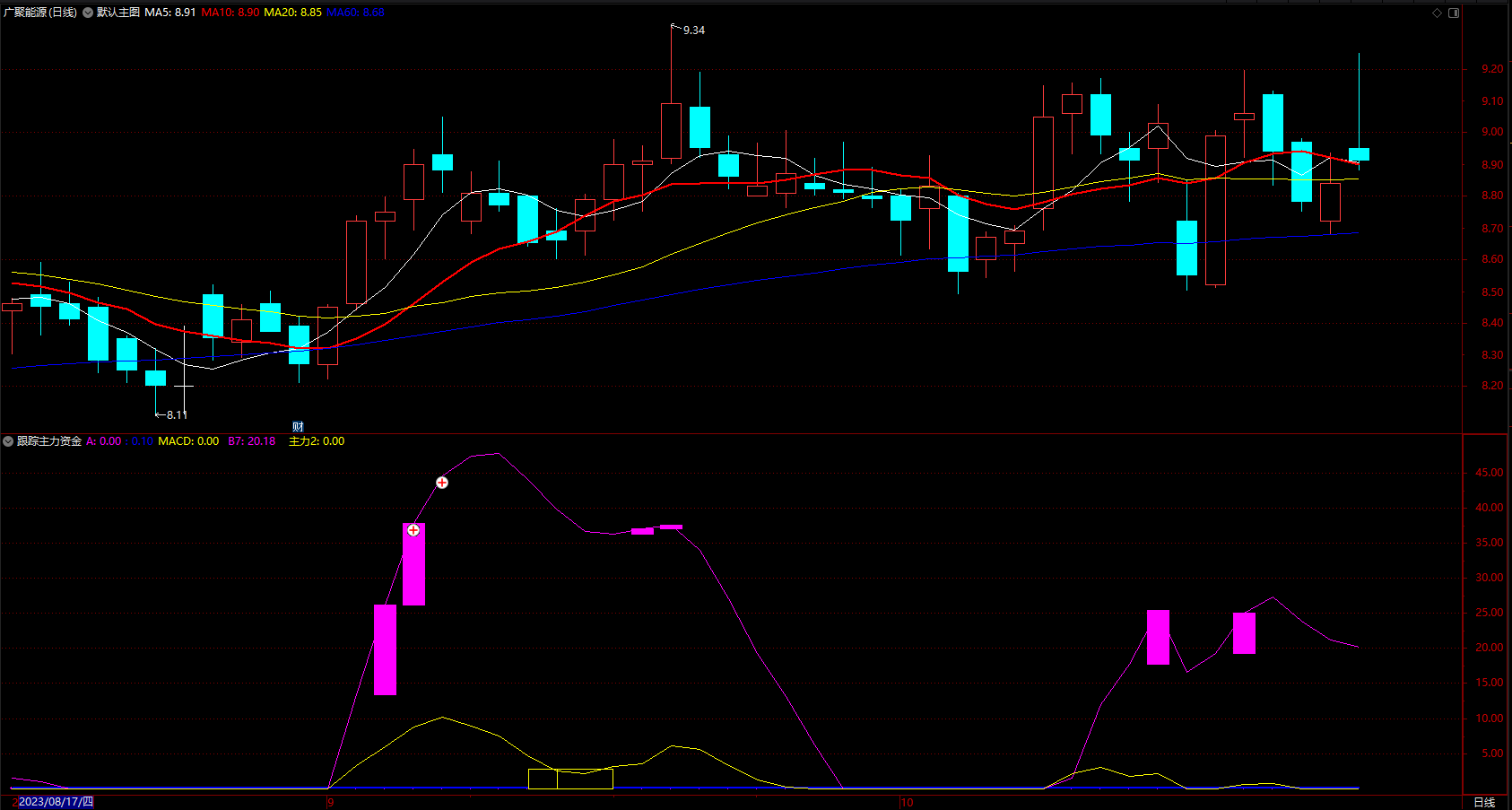Click the upper plus-circle signal marker

click(442, 483)
